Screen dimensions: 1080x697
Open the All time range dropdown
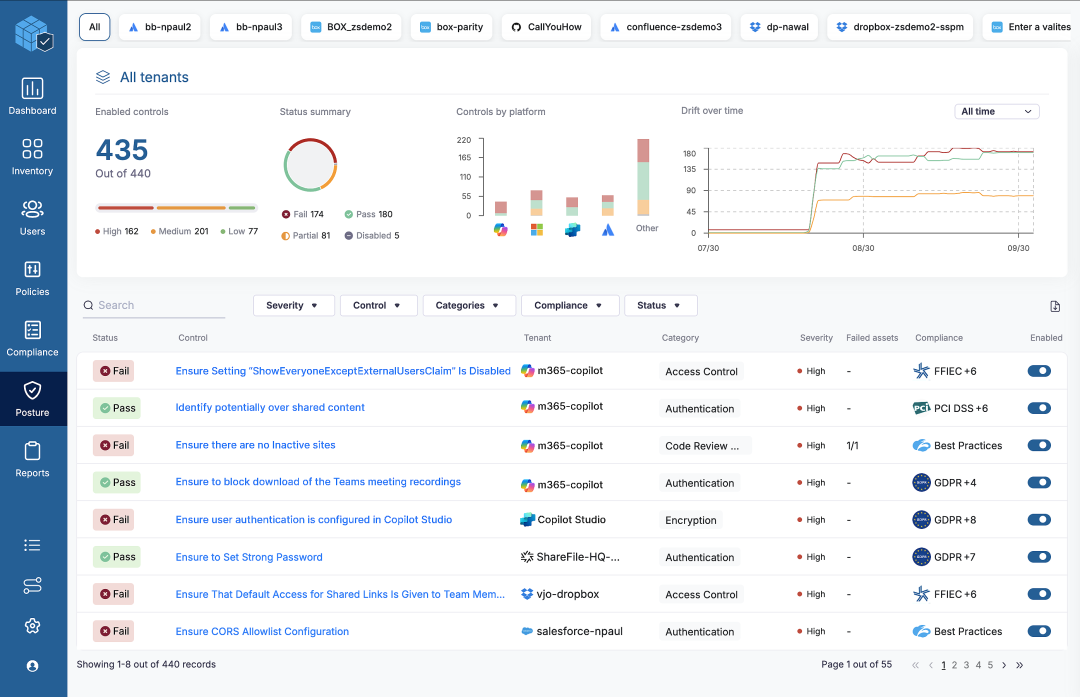point(996,112)
